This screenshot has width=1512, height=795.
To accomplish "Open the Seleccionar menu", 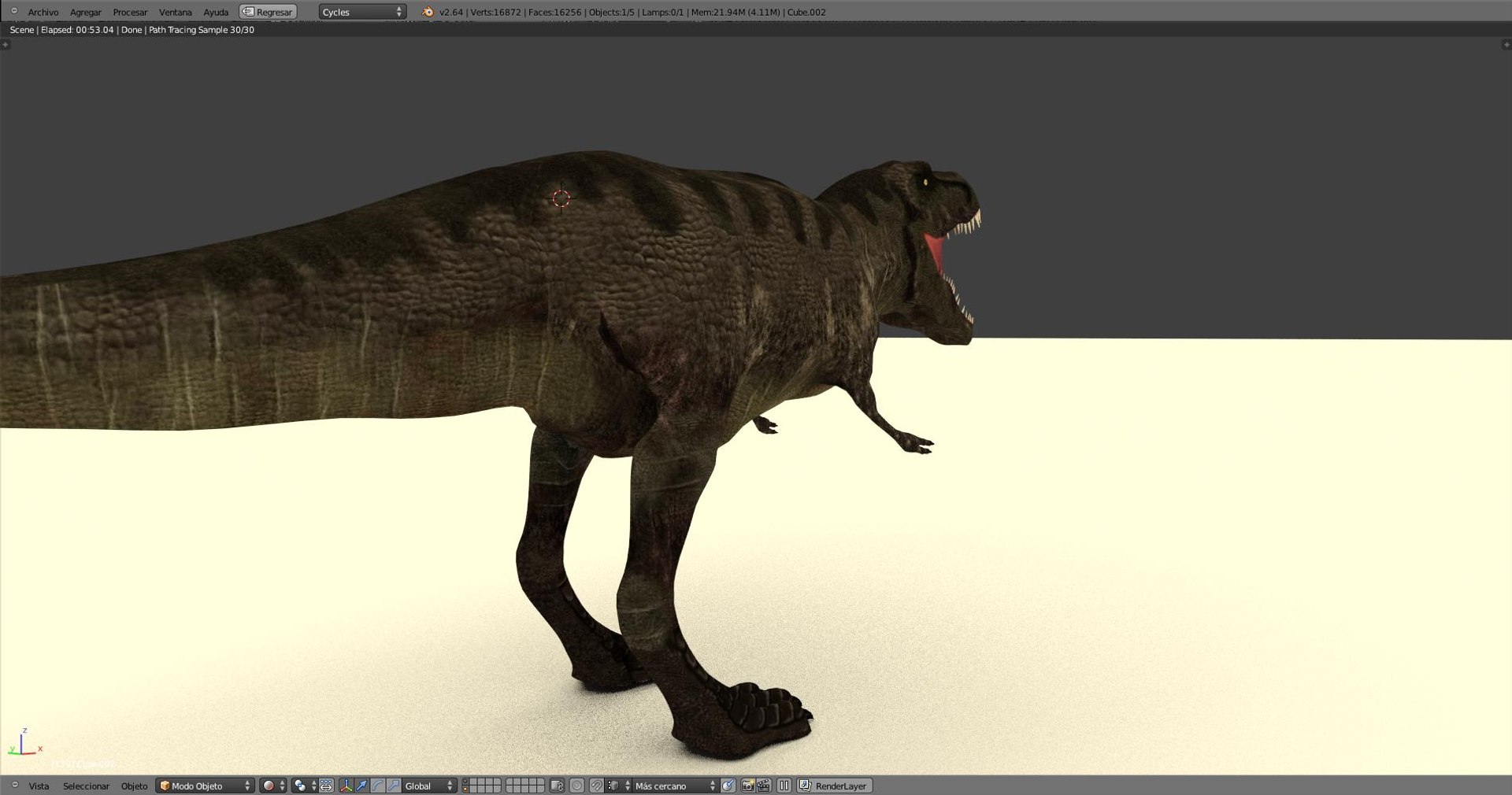I will 86,786.
